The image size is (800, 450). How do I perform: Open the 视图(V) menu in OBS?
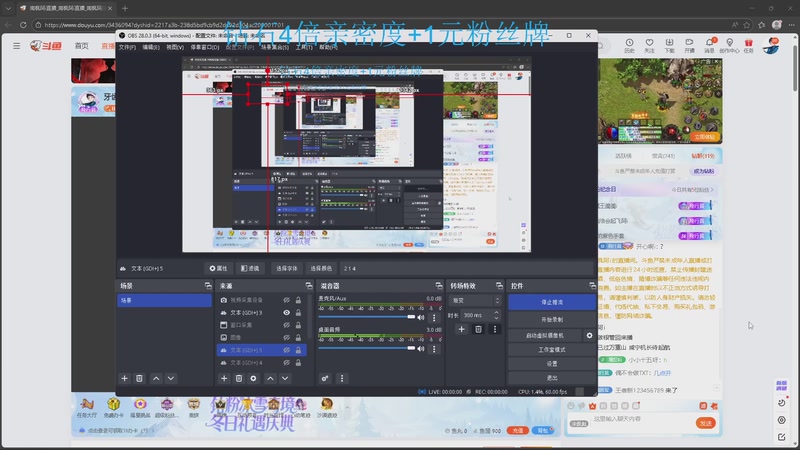[174, 47]
